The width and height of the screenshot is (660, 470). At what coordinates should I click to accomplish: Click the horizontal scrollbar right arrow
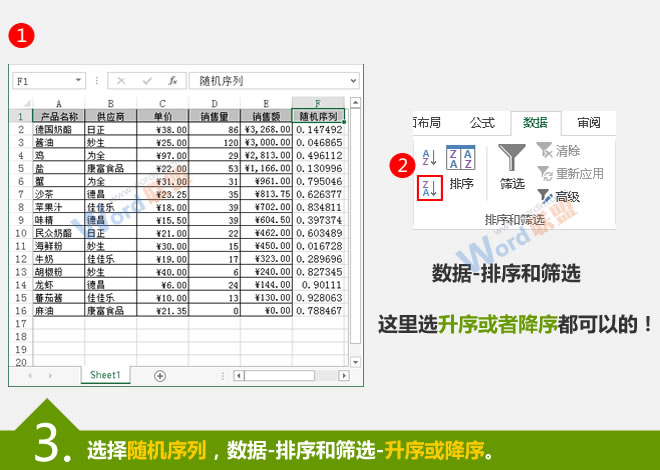click(344, 375)
